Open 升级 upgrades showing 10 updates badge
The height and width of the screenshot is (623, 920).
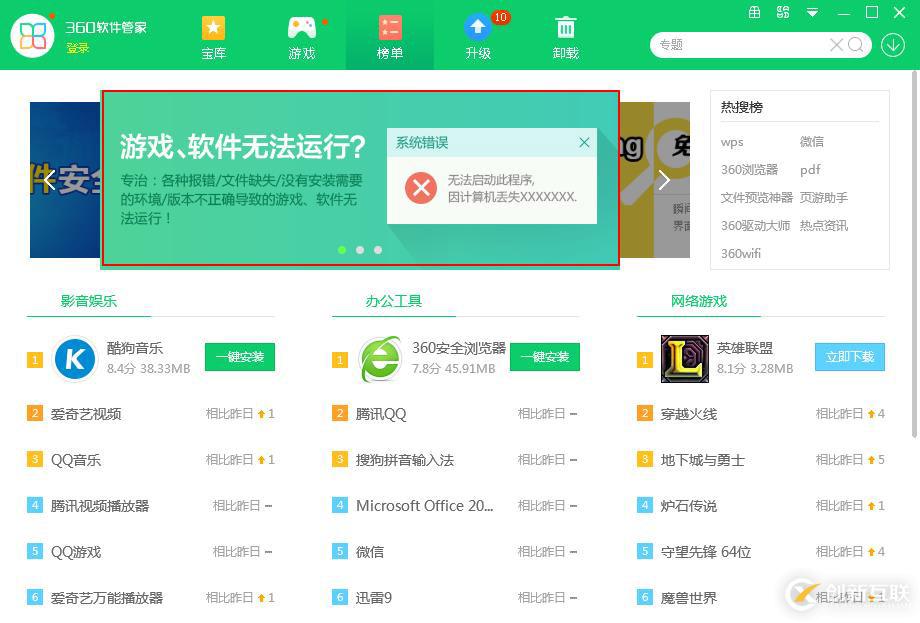(x=477, y=35)
